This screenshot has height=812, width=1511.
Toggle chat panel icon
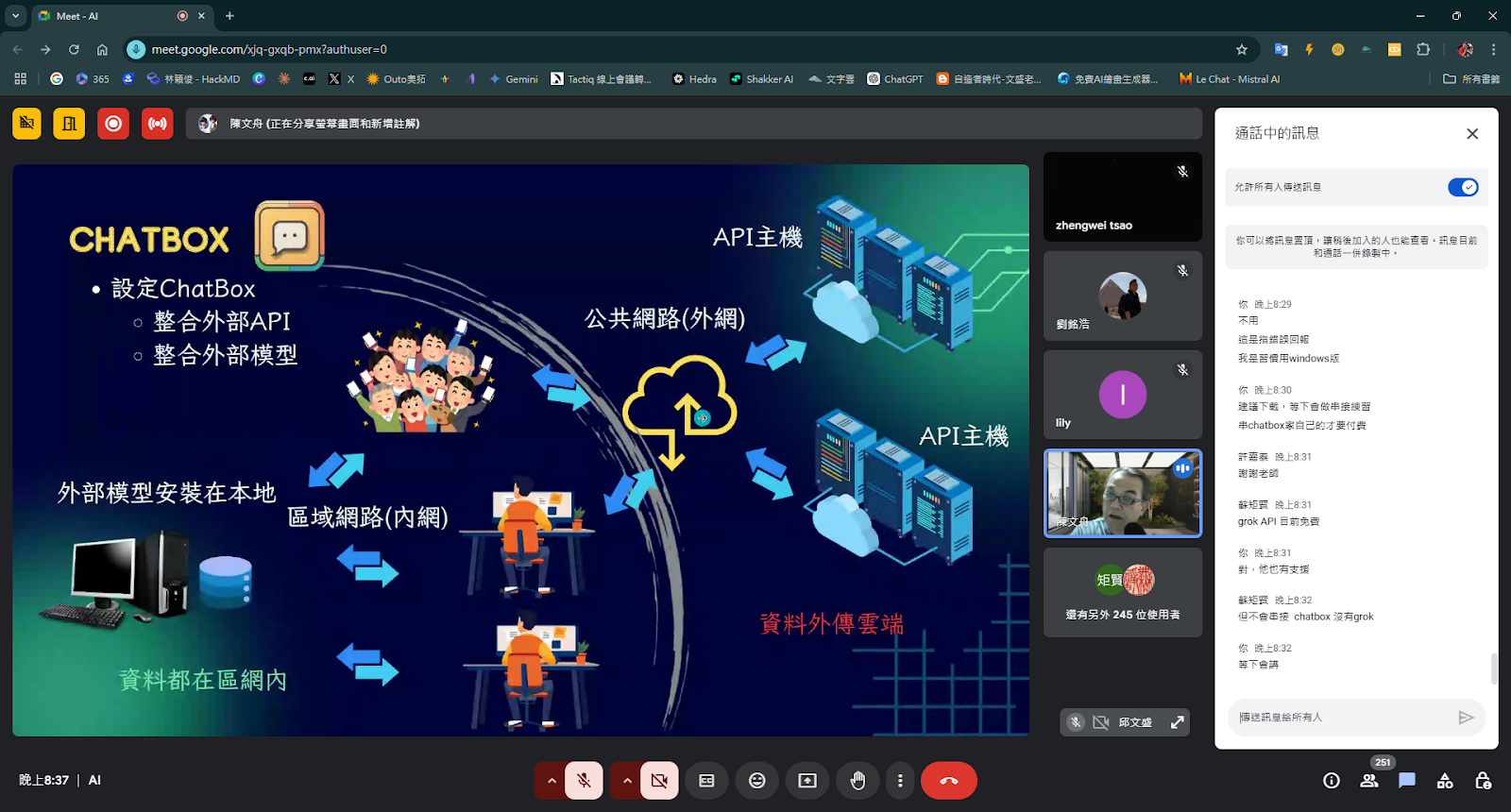point(1407,781)
